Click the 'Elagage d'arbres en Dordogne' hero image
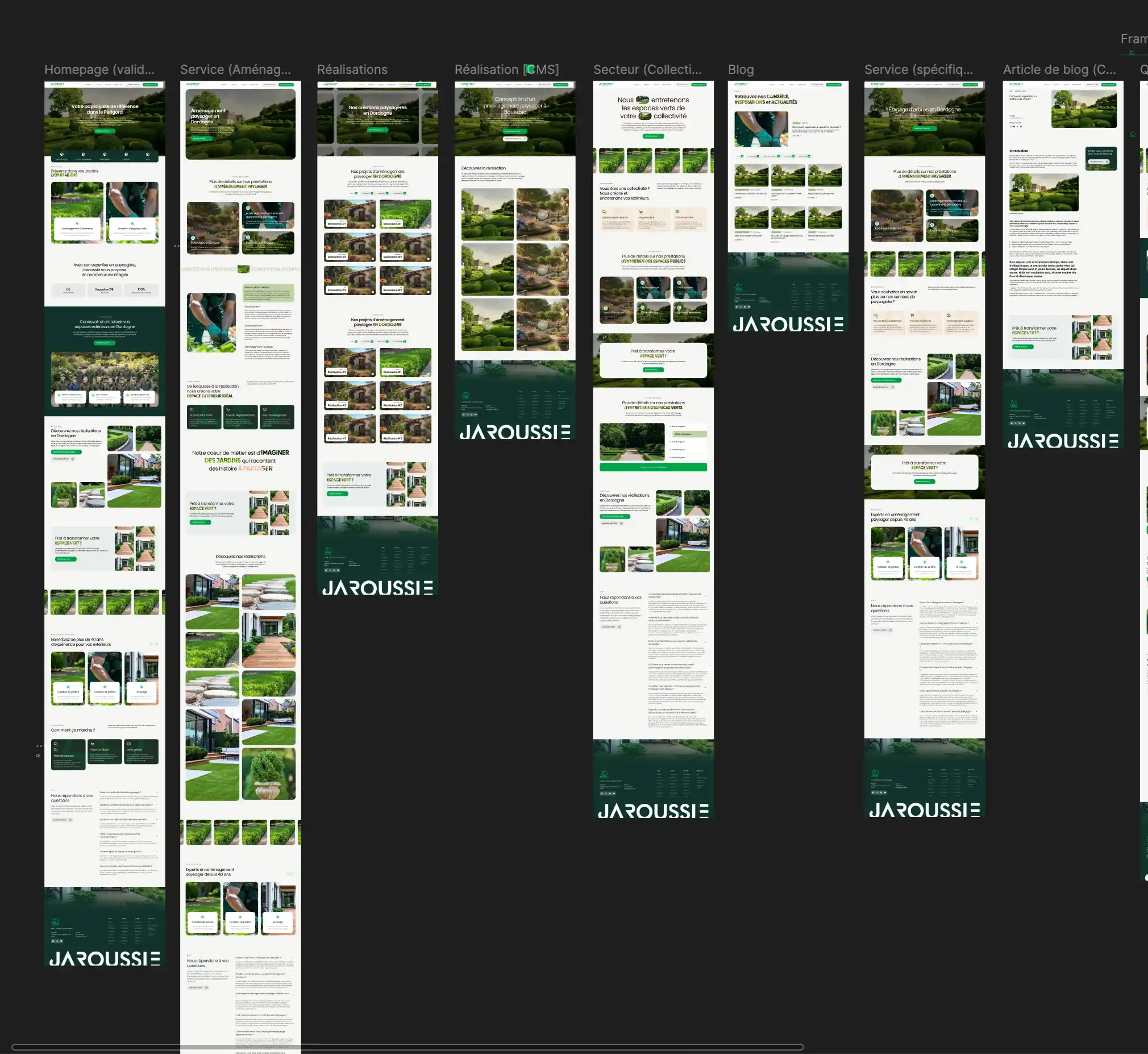 (924, 110)
